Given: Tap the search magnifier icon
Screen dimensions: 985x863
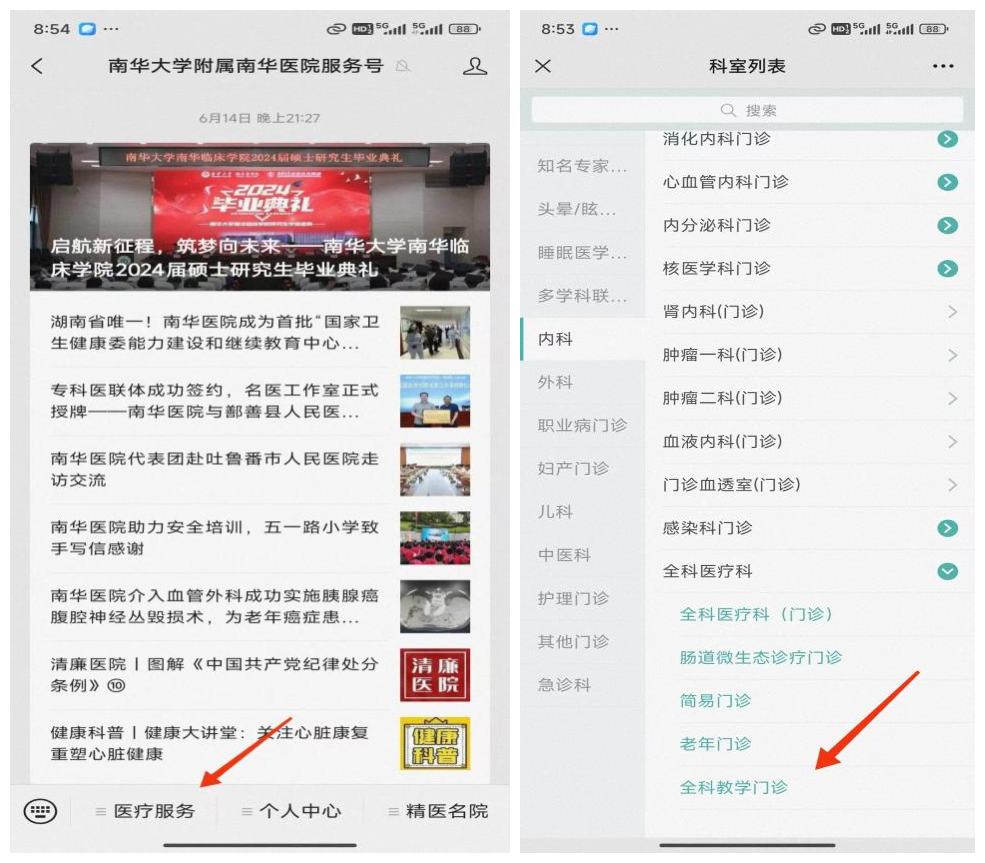Looking at the screenshot, I should [728, 111].
